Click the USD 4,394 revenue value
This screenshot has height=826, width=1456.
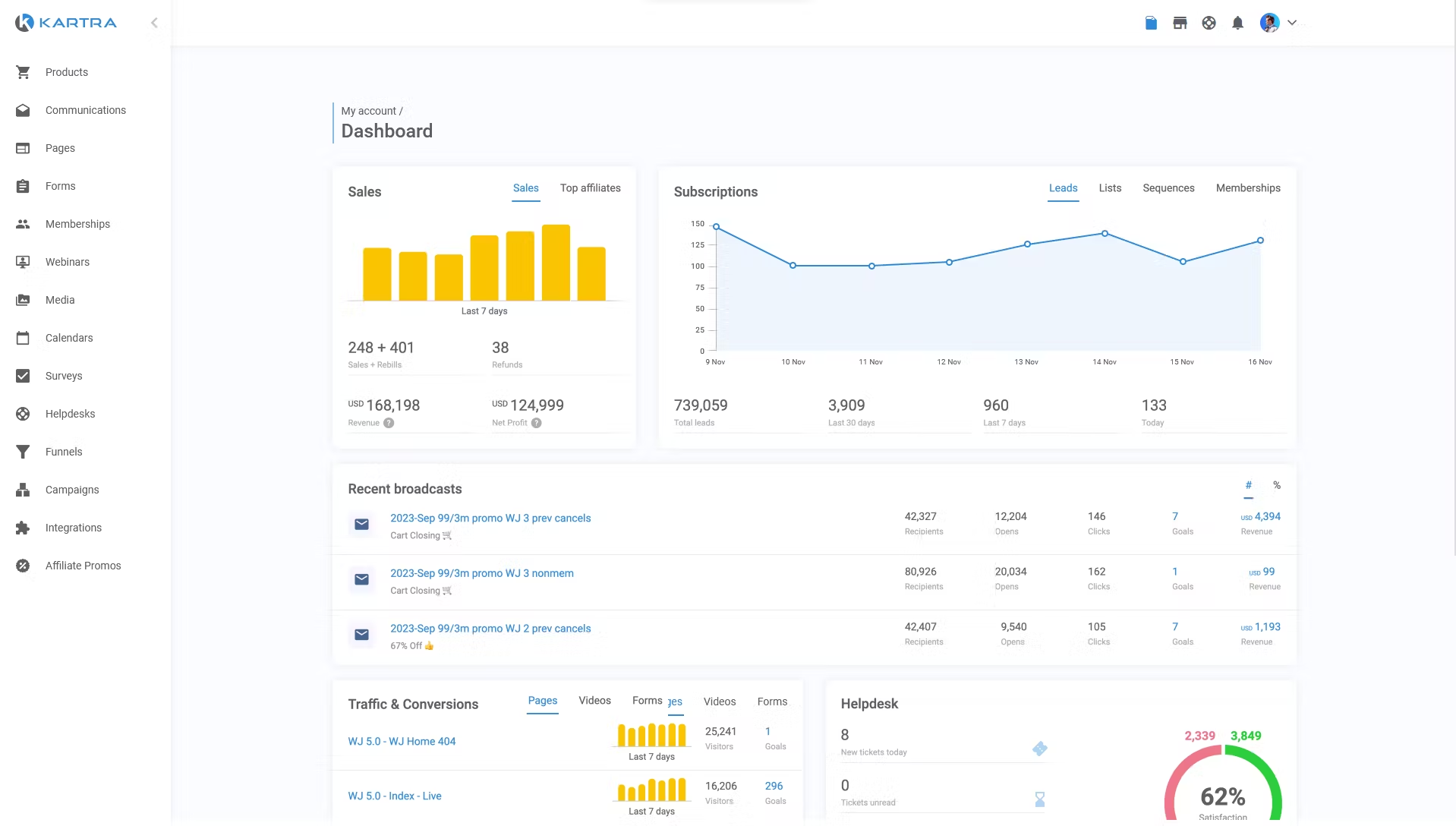1260,517
